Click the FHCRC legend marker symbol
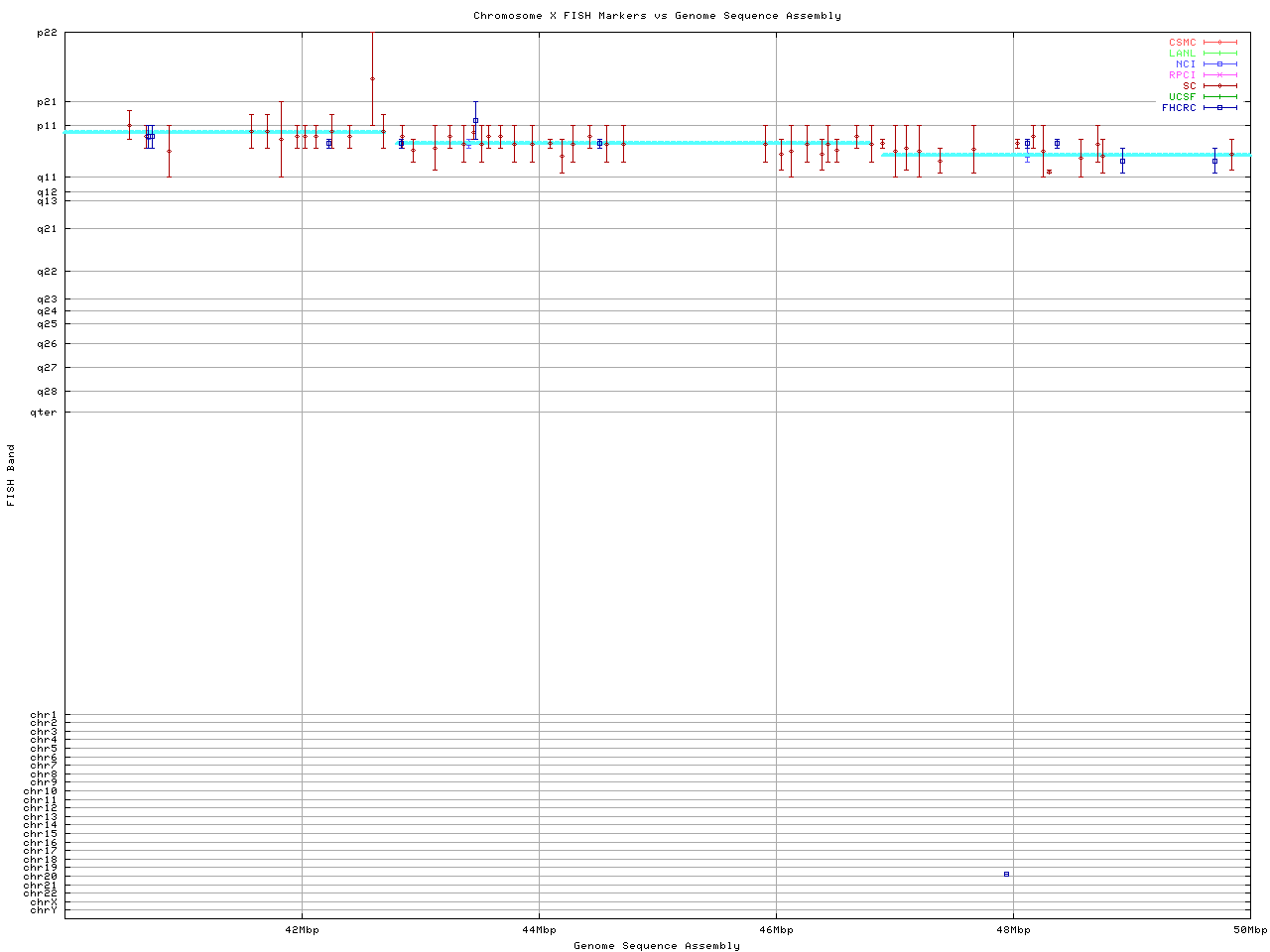The height and width of the screenshot is (952, 1270). [1219, 108]
